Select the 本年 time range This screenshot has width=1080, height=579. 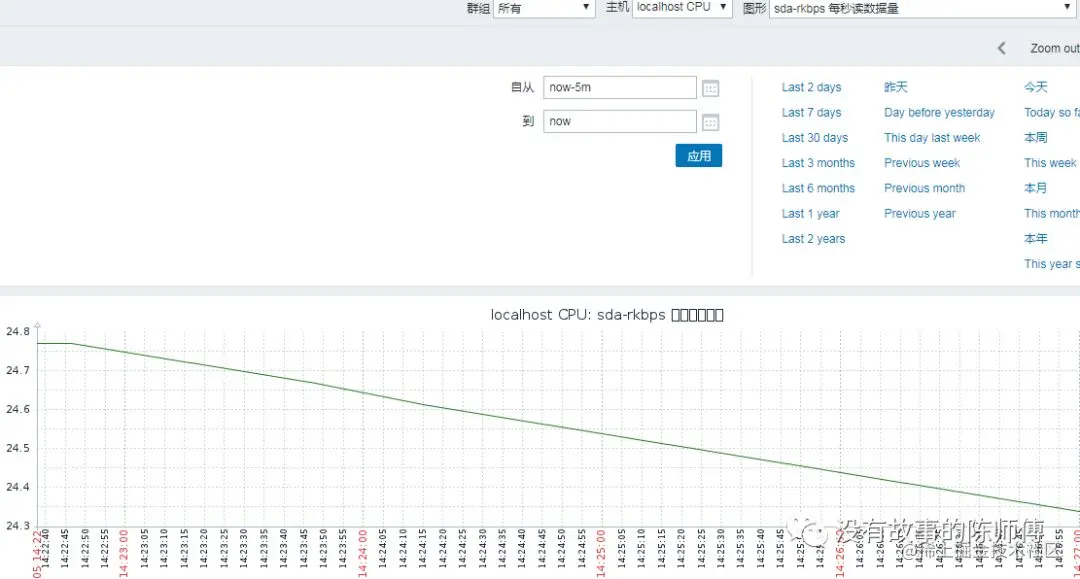click(x=1036, y=239)
